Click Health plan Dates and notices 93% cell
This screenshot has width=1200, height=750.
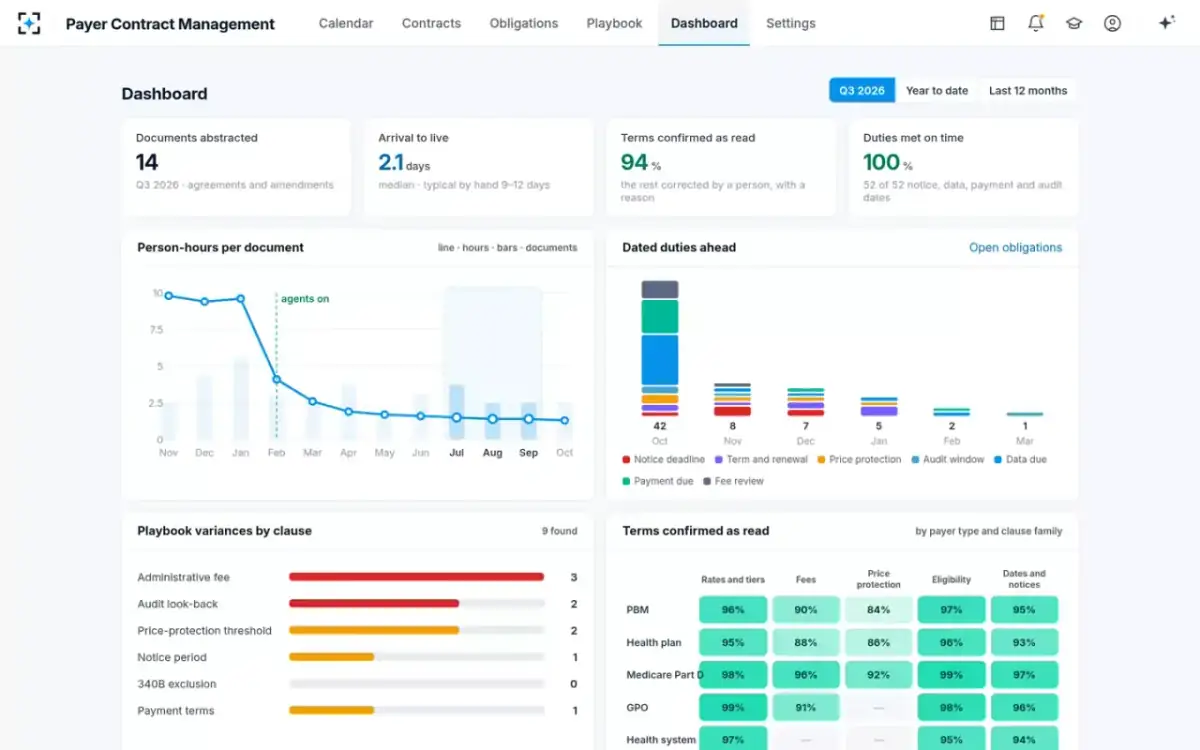(1024, 643)
